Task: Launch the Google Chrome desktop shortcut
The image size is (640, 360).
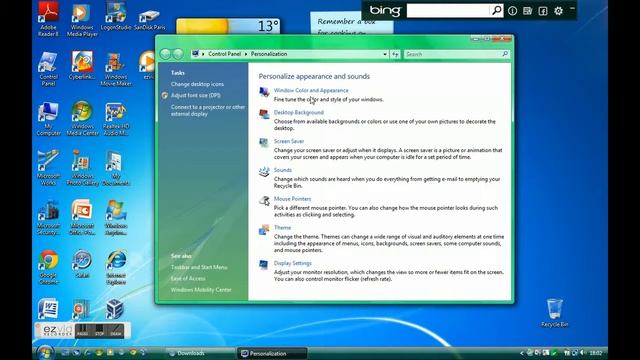Action: click(x=48, y=267)
